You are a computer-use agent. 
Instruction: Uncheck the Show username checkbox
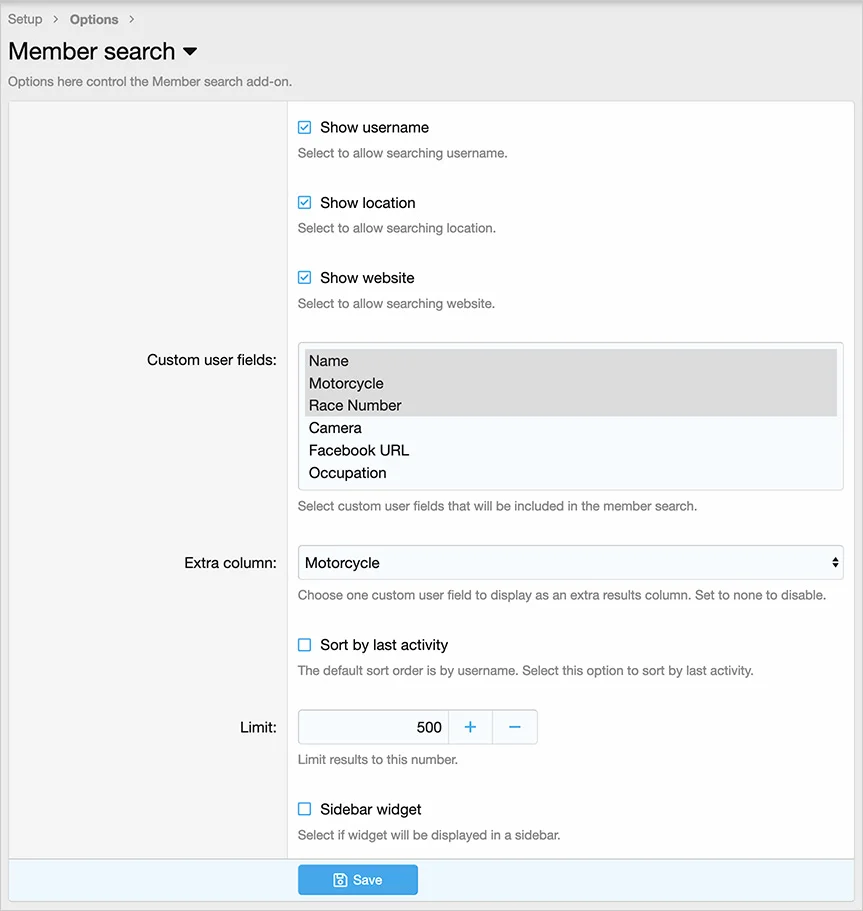coord(305,128)
